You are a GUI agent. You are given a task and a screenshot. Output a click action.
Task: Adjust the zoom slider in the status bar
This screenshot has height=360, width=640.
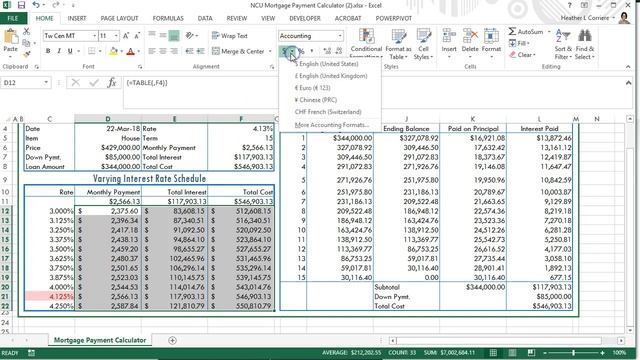(x=573, y=353)
